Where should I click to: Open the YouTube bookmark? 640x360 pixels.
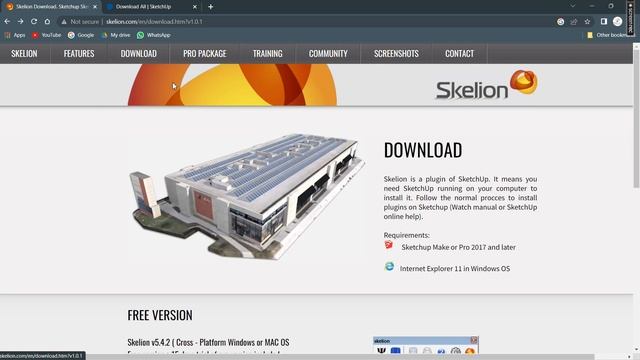[x=47, y=35]
